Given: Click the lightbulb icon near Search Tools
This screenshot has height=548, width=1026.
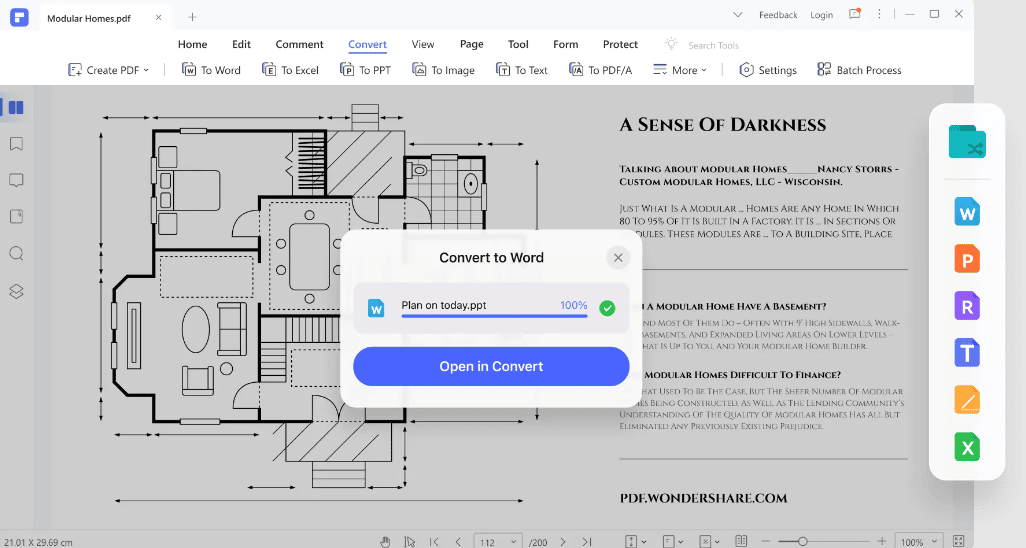Looking at the screenshot, I should [671, 44].
